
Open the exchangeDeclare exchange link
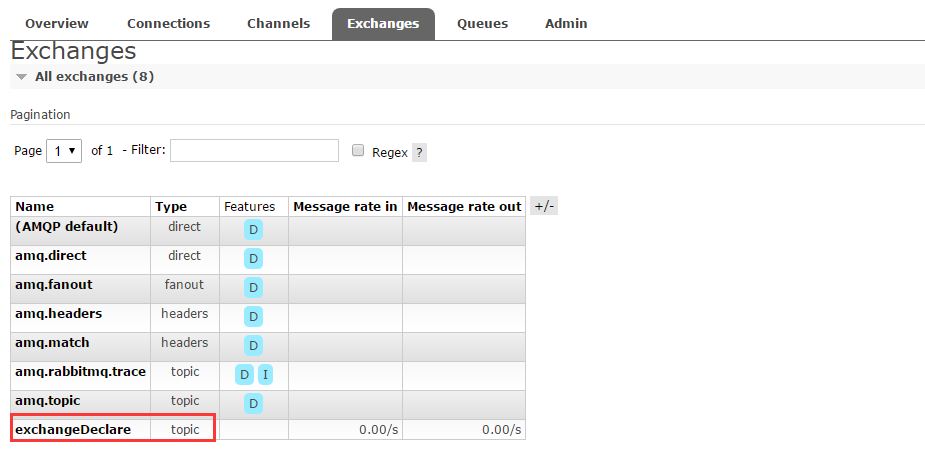(x=73, y=430)
